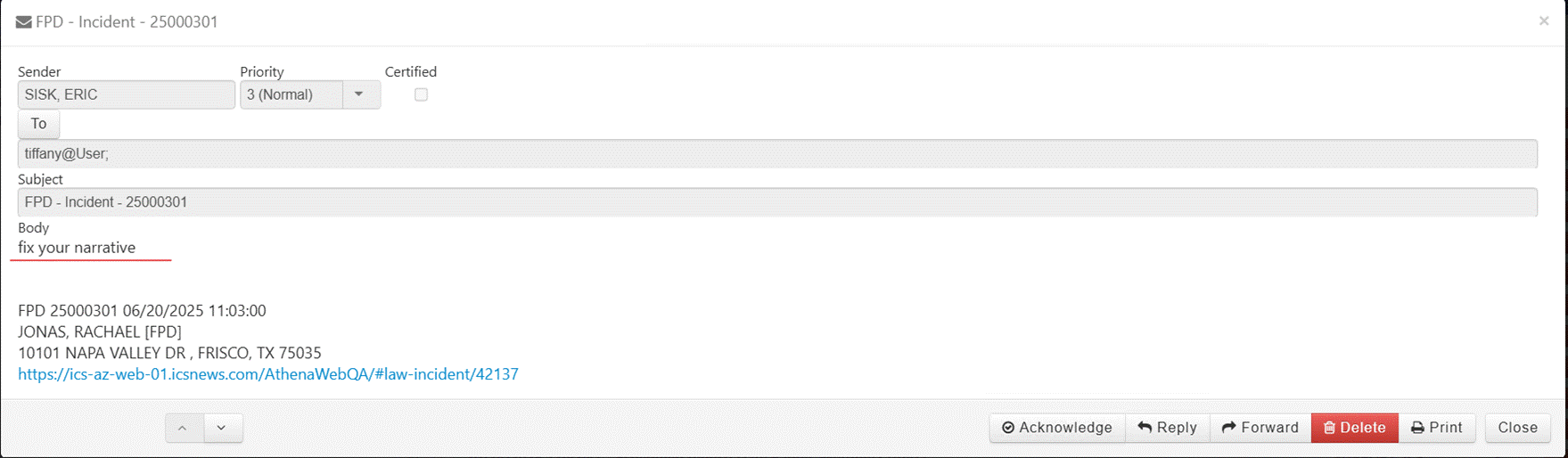Image resolution: width=1568 pixels, height=458 pixels.
Task: Go to next message with down chevron
Action: pyautogui.click(x=223, y=428)
